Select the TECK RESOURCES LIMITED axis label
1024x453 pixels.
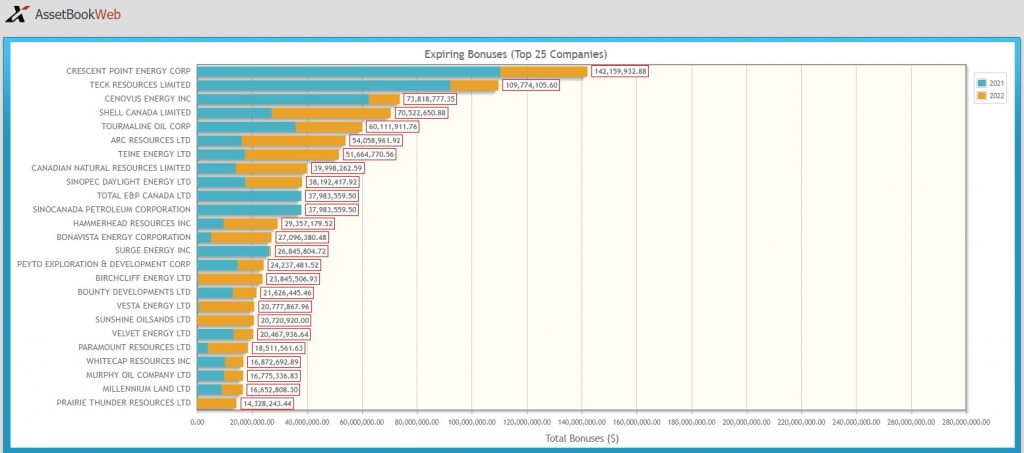140,85
